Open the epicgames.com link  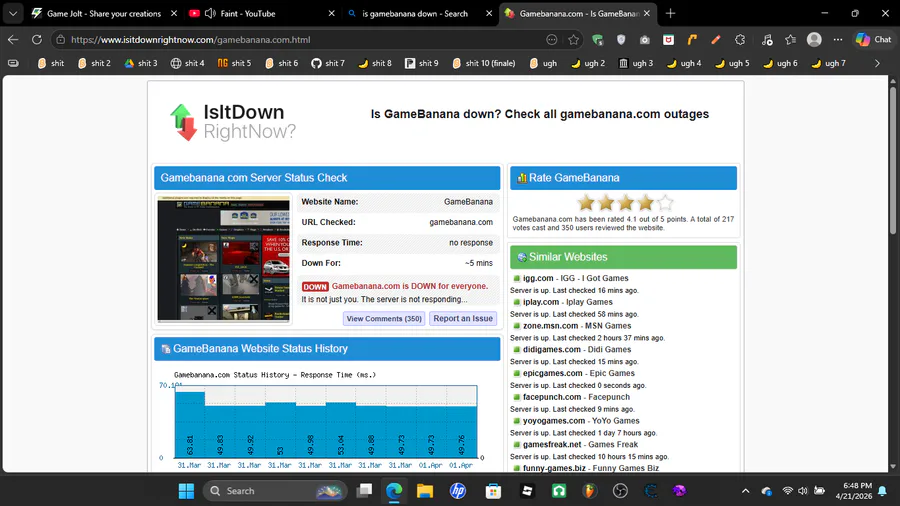click(x=552, y=373)
